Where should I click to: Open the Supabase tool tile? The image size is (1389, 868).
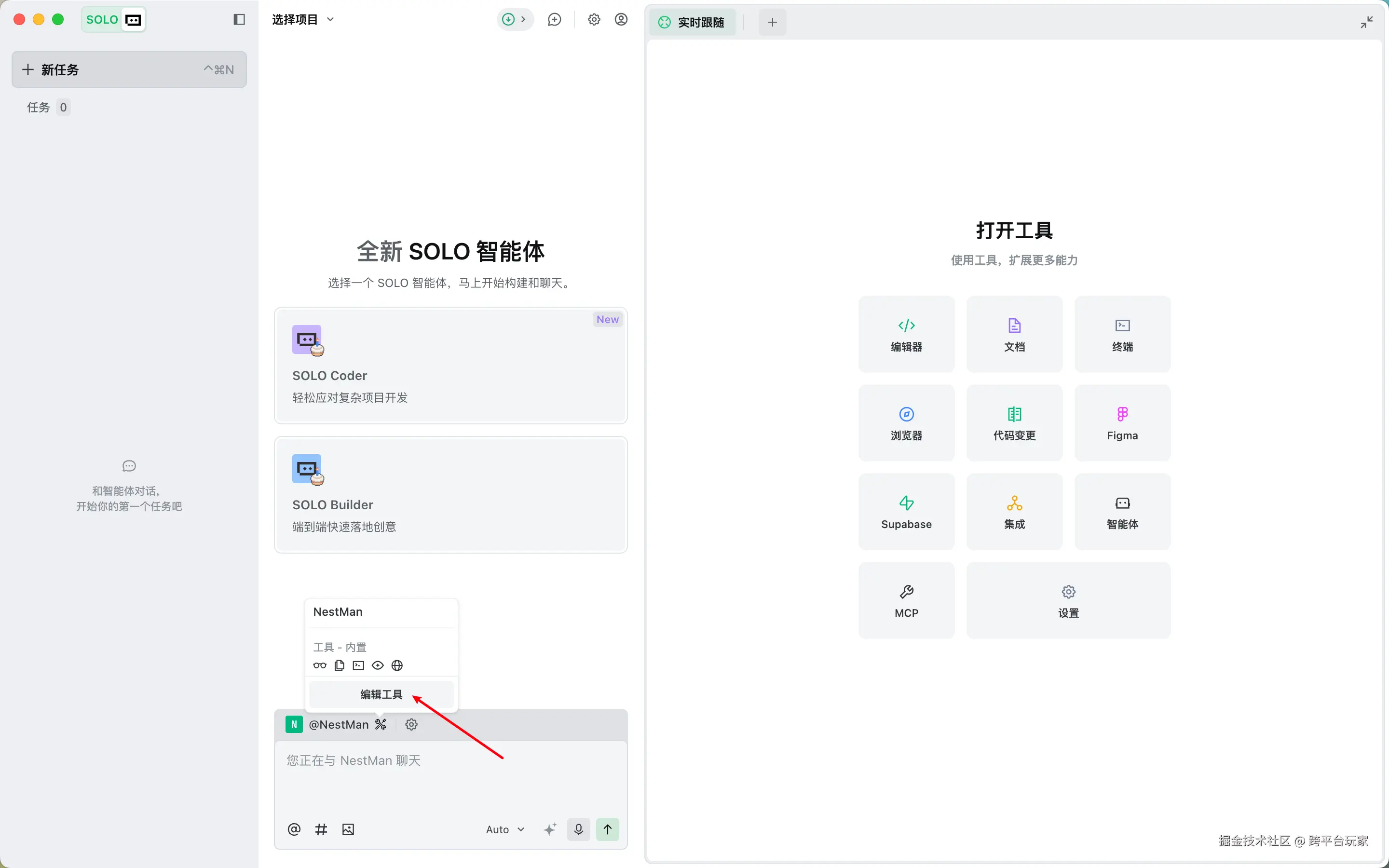(x=906, y=512)
